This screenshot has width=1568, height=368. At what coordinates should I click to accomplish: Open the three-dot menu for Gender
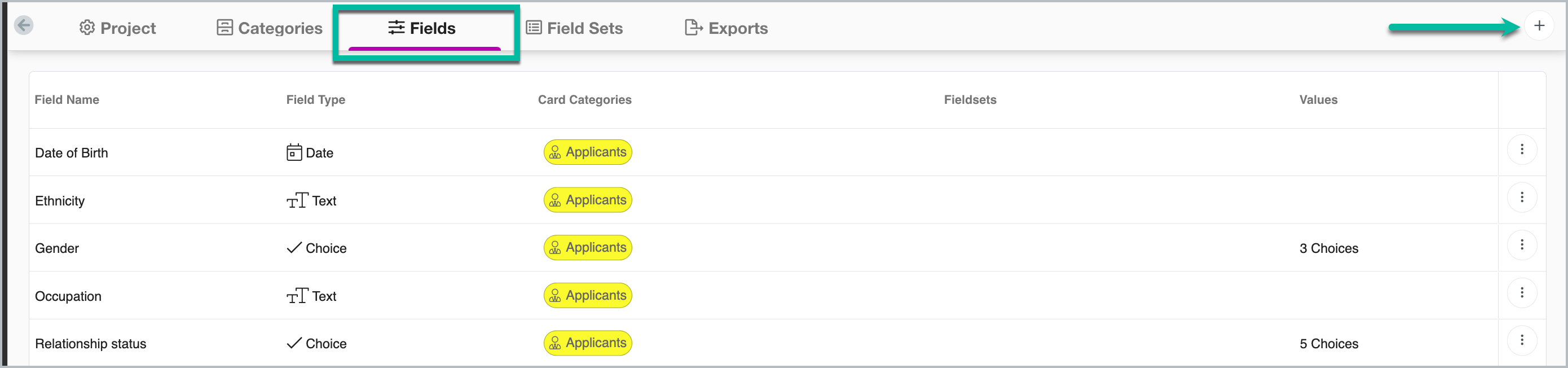1521,245
